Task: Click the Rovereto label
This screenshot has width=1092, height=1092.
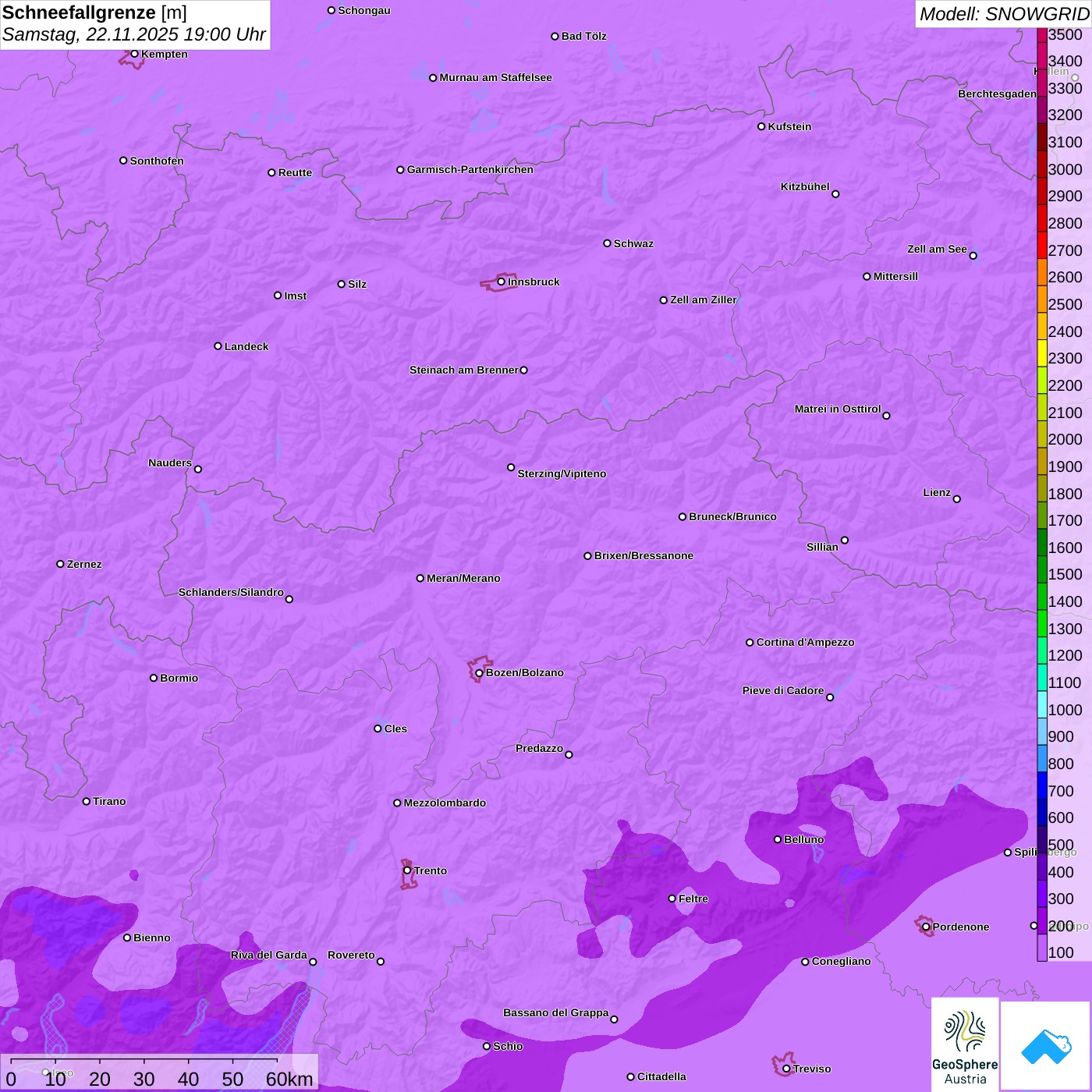Action: (x=351, y=955)
